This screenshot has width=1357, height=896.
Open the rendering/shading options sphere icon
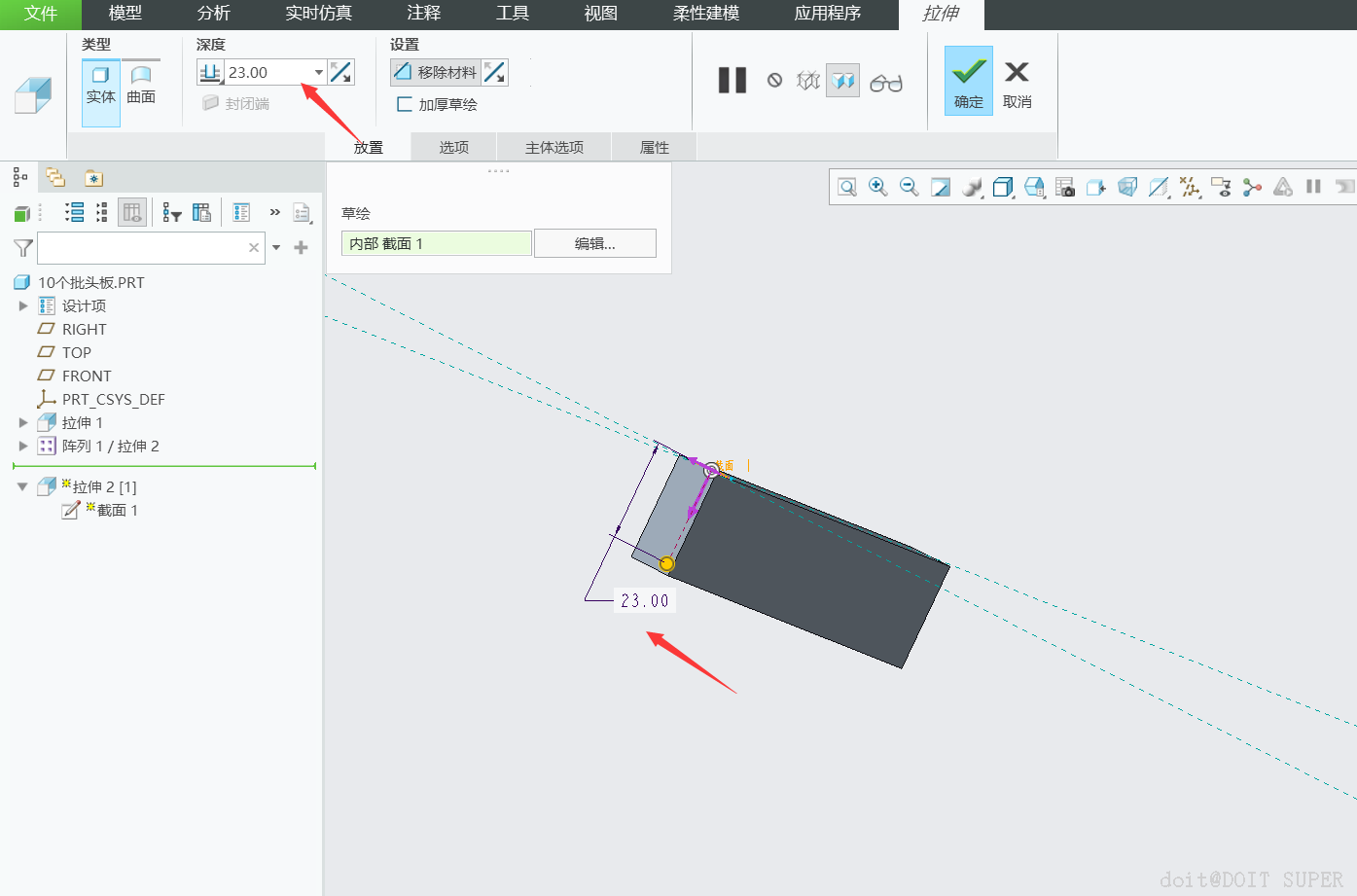pos(972,187)
